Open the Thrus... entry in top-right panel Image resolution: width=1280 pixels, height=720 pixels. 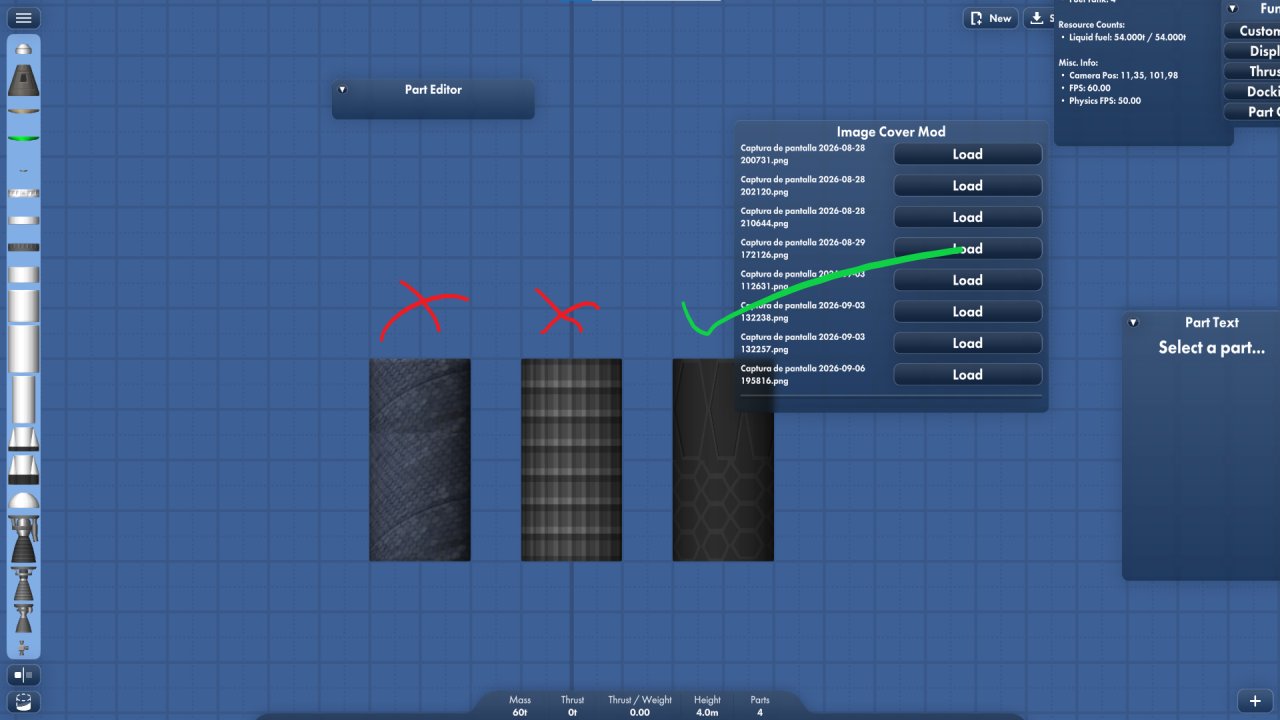[x=1252, y=71]
